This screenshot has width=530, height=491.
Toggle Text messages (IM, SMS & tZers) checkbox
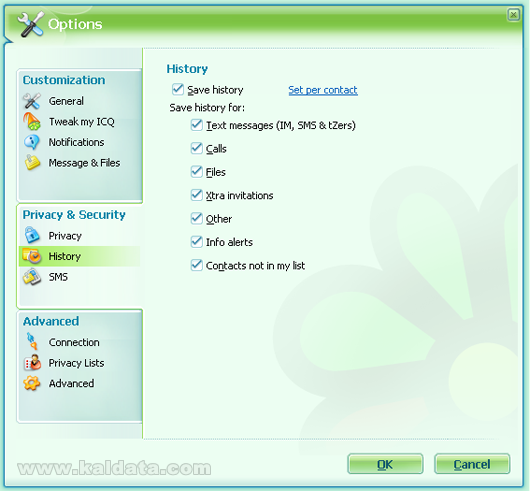(x=196, y=125)
